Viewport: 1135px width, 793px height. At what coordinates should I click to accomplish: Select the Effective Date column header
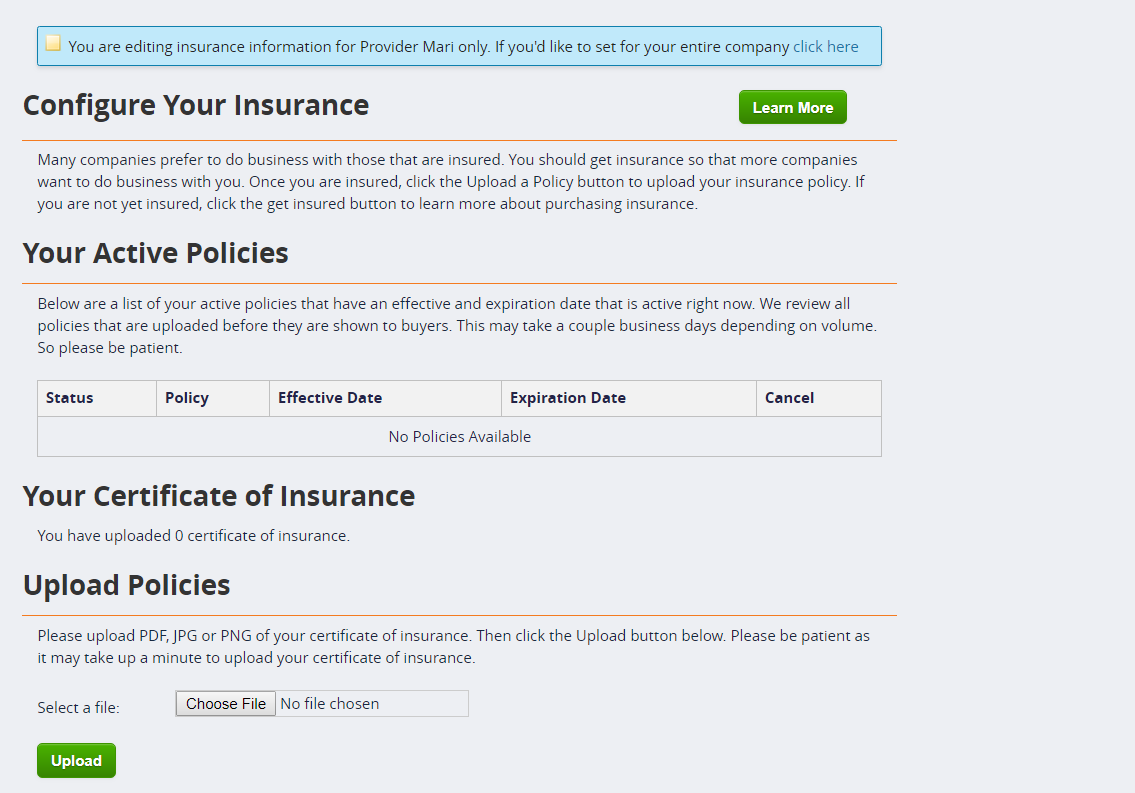point(385,398)
